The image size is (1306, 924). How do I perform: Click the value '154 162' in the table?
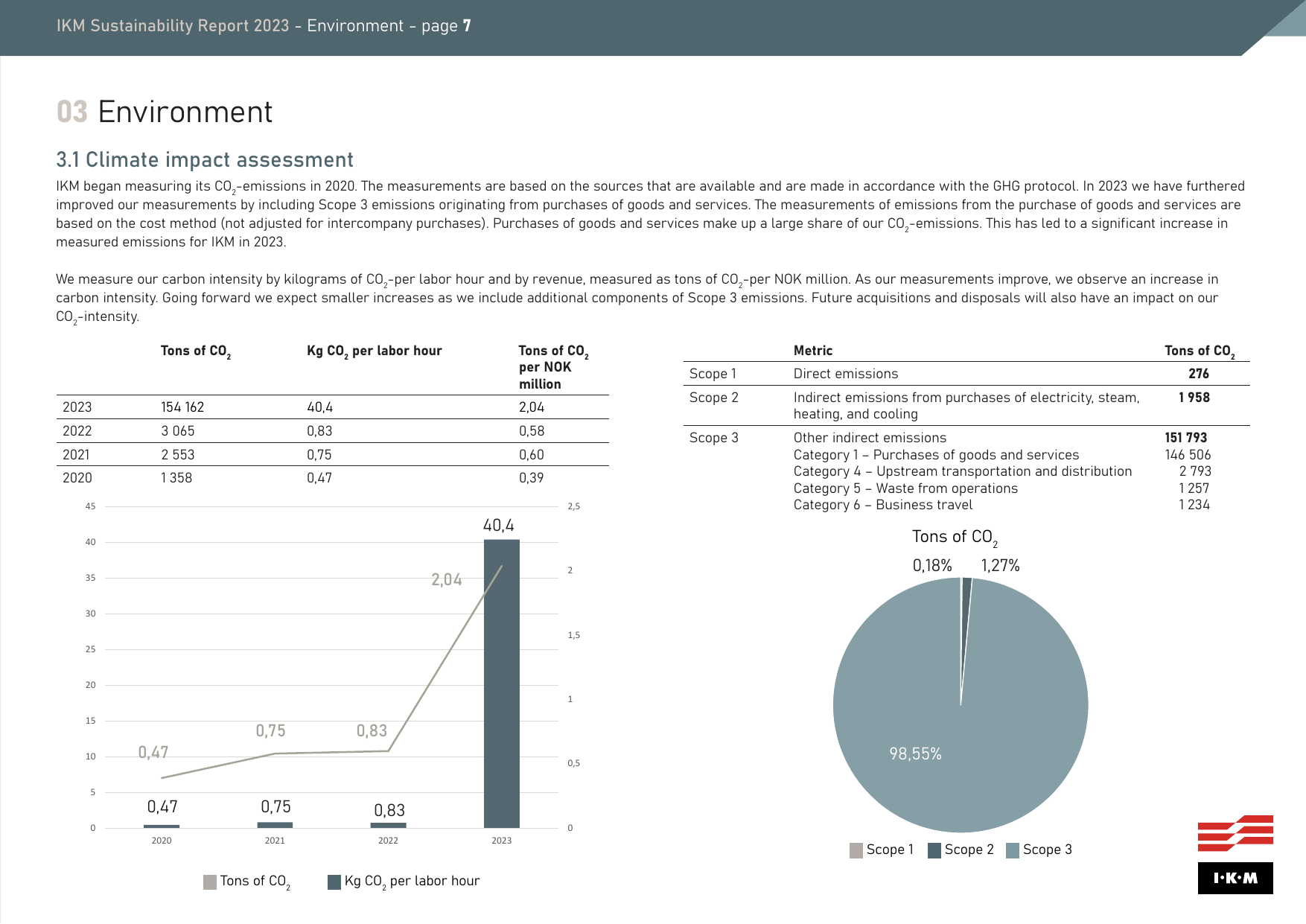pyautogui.click(x=182, y=407)
